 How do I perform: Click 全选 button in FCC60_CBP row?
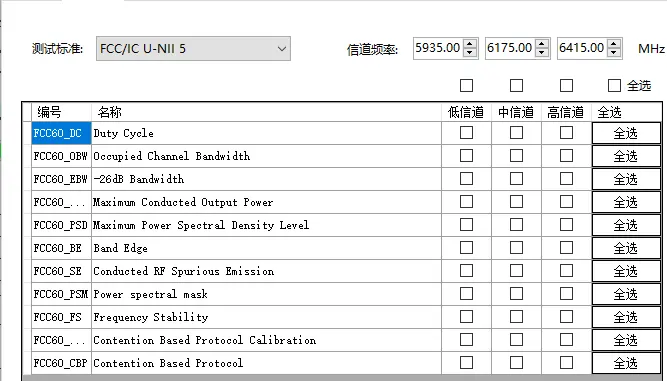(626, 363)
